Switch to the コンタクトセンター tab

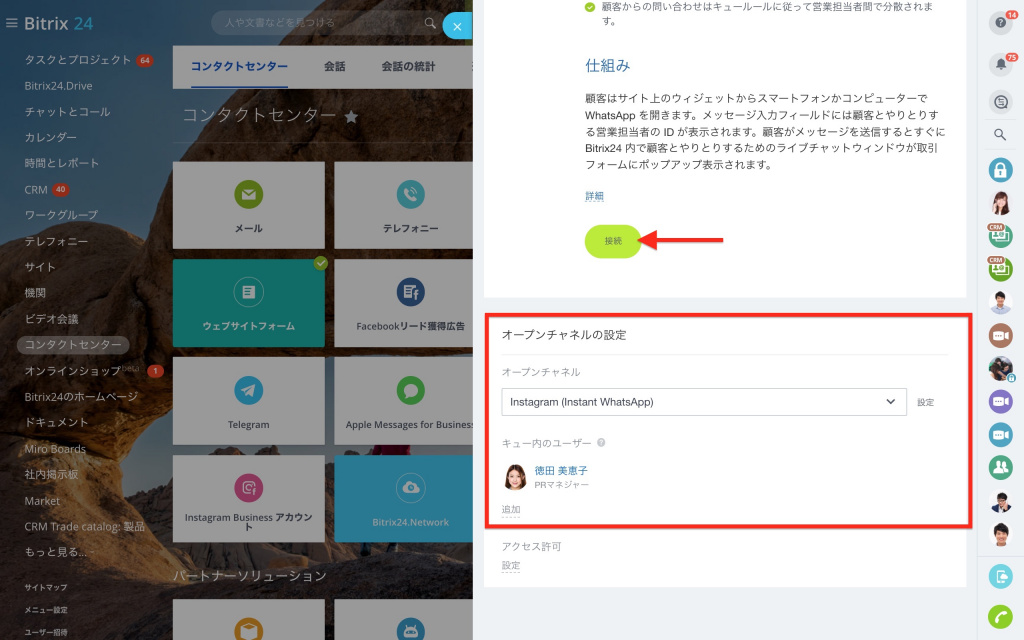pos(239,66)
